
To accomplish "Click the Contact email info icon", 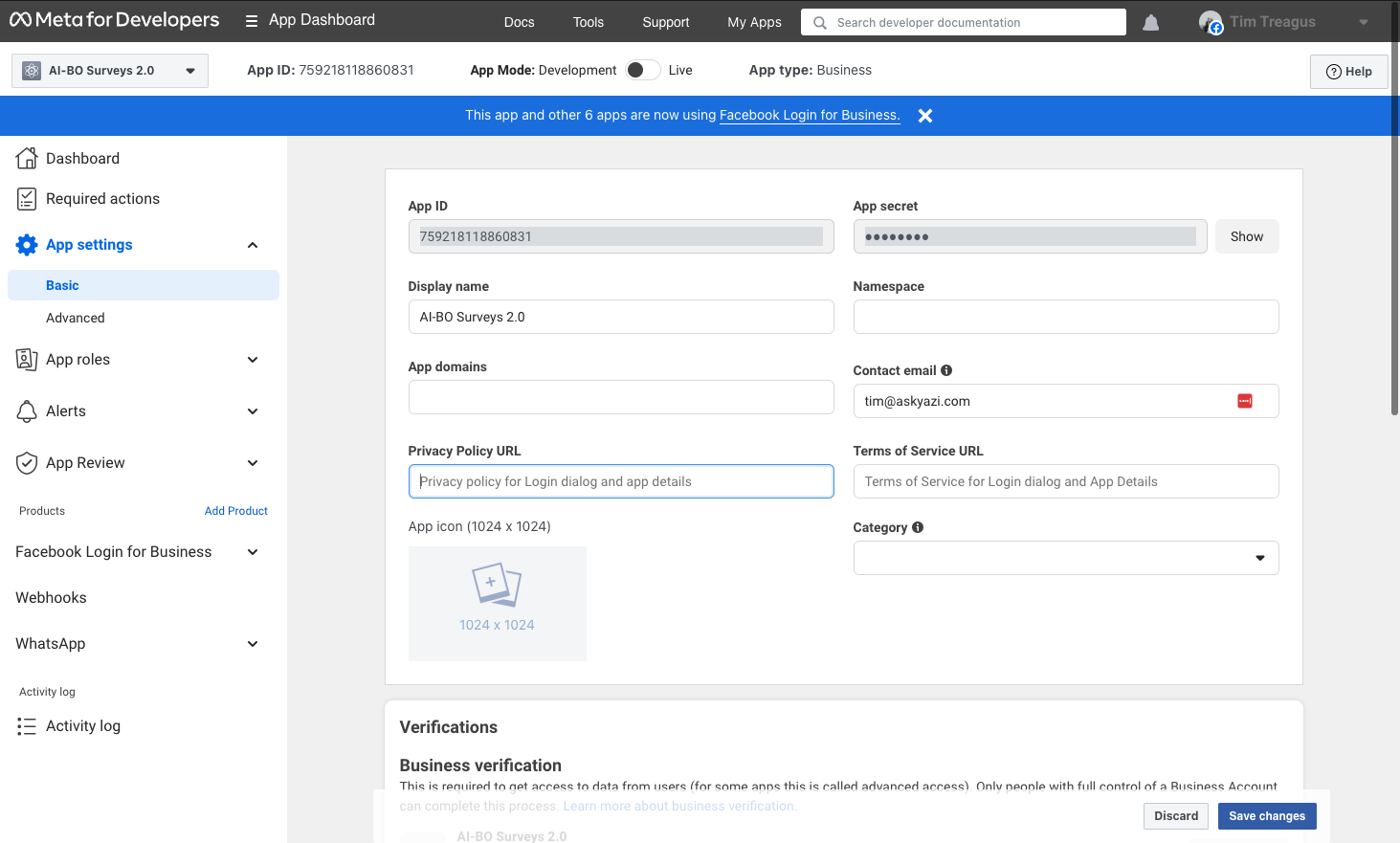I will point(946,370).
